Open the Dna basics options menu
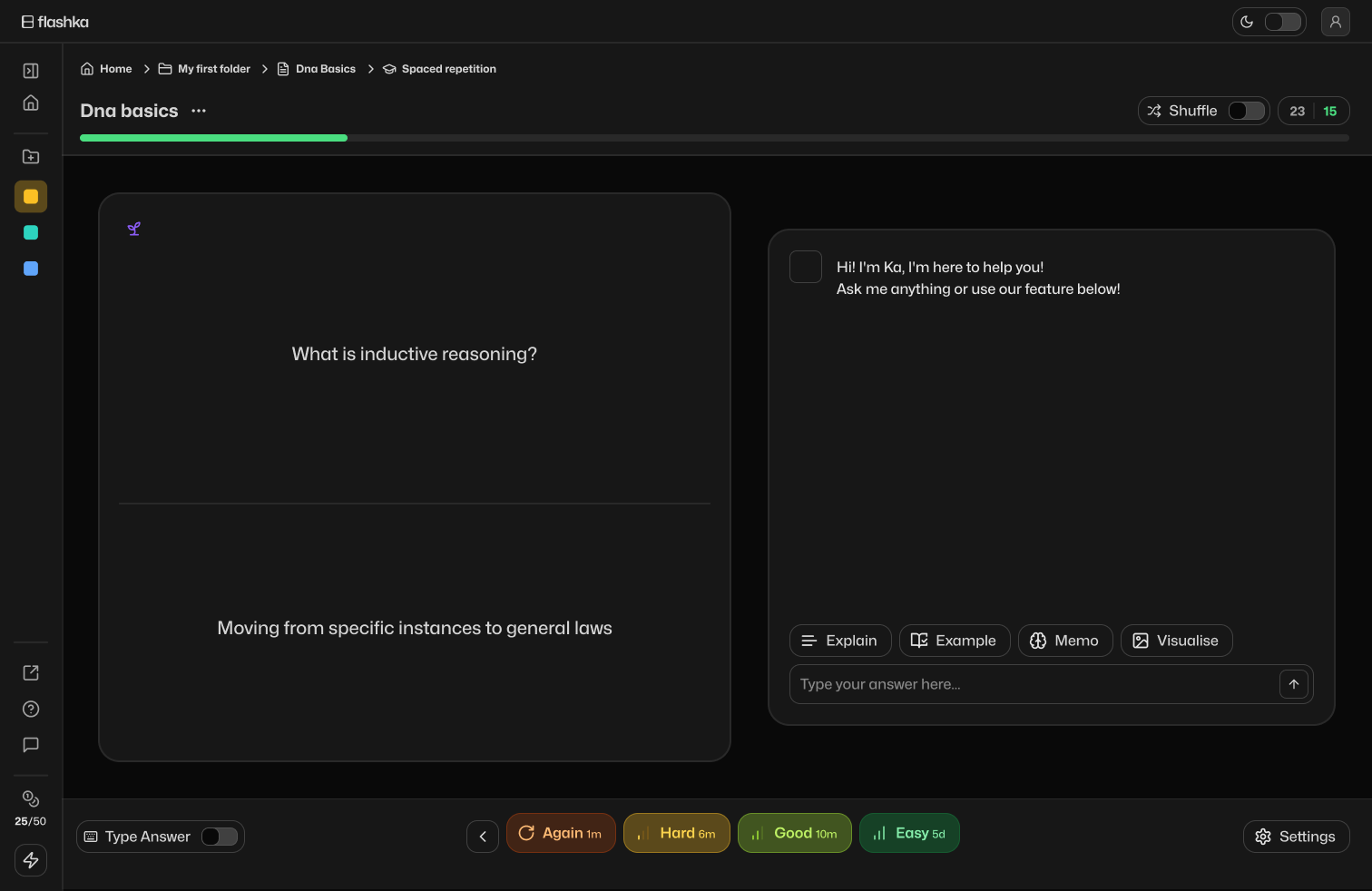The image size is (1372, 891). [199, 111]
